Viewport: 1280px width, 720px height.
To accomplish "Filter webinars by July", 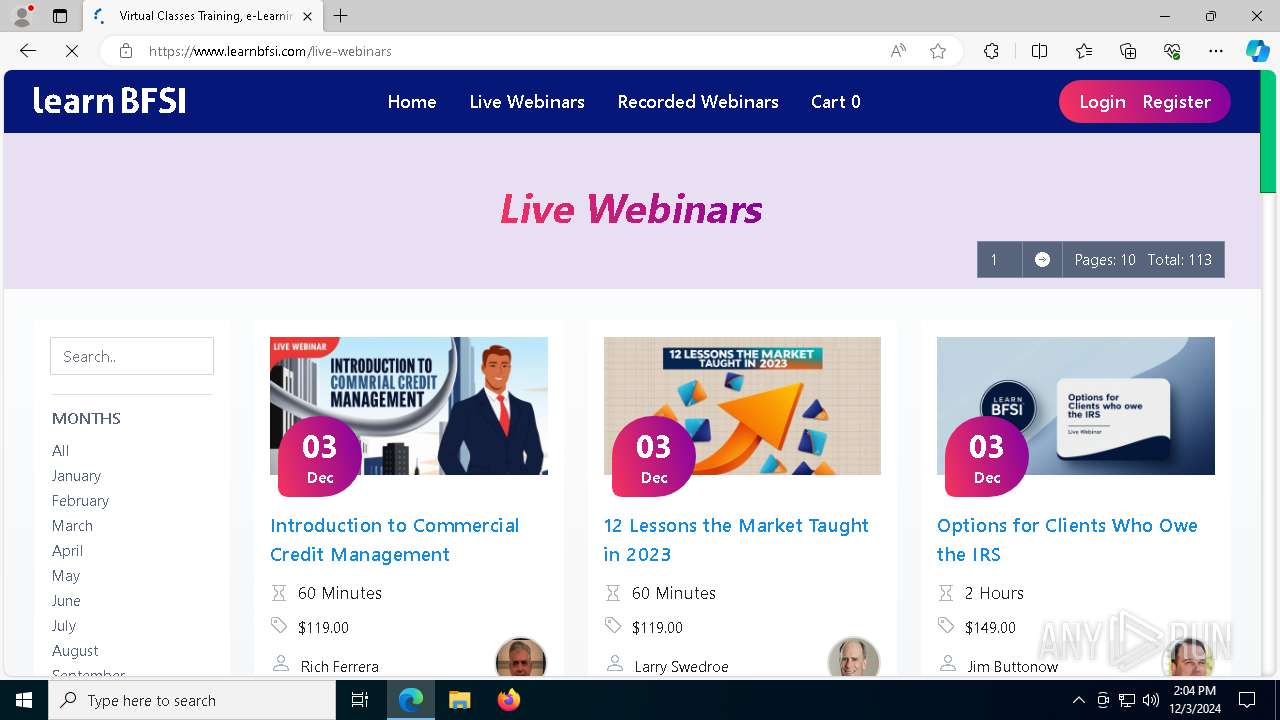I will click(x=64, y=626).
